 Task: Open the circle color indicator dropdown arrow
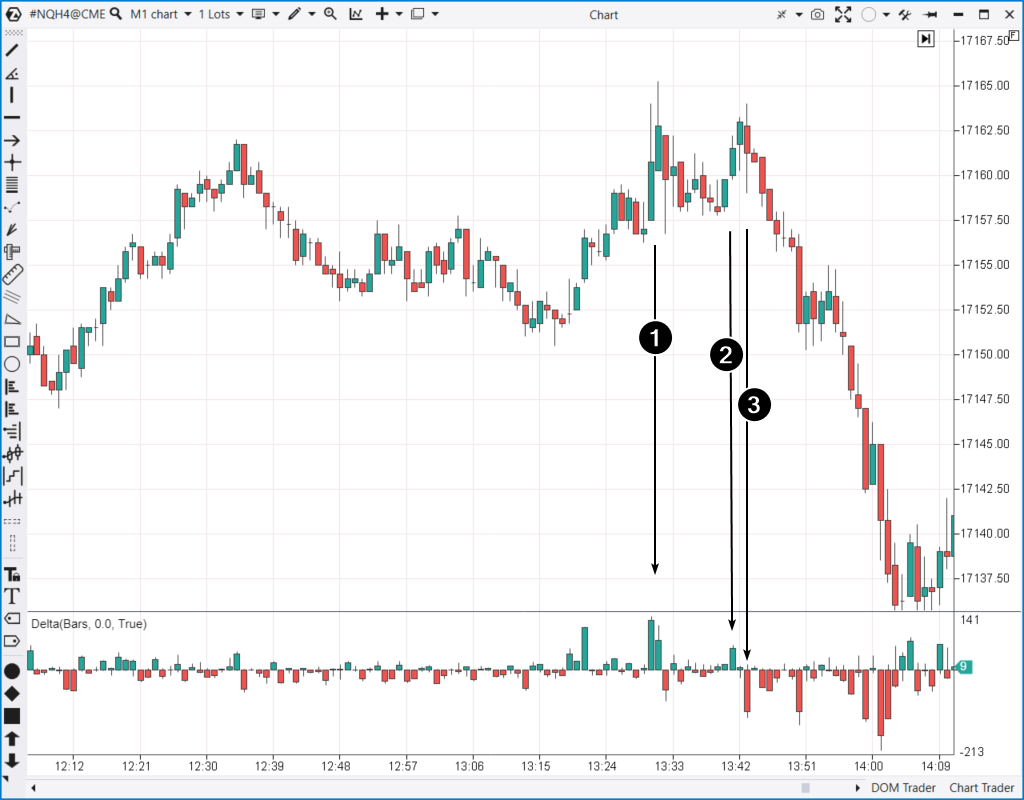885,14
